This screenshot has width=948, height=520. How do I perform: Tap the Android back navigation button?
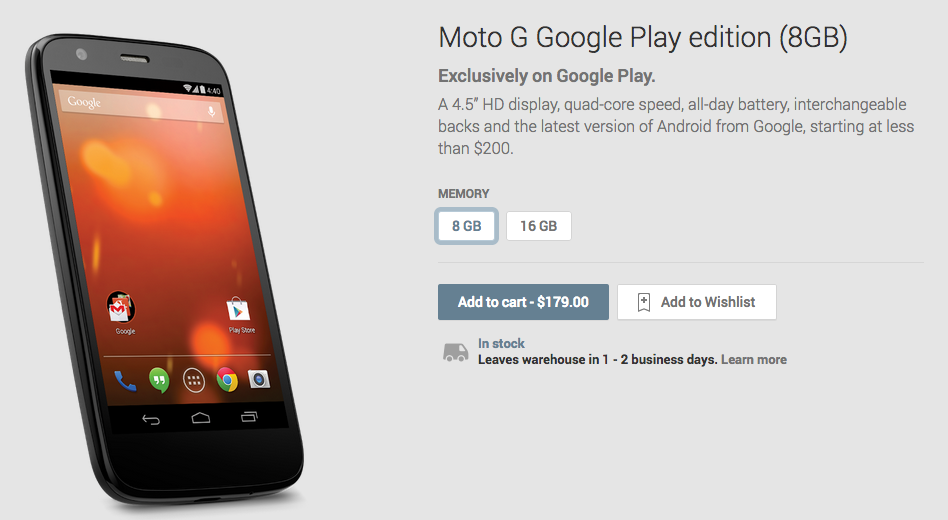coord(151,420)
